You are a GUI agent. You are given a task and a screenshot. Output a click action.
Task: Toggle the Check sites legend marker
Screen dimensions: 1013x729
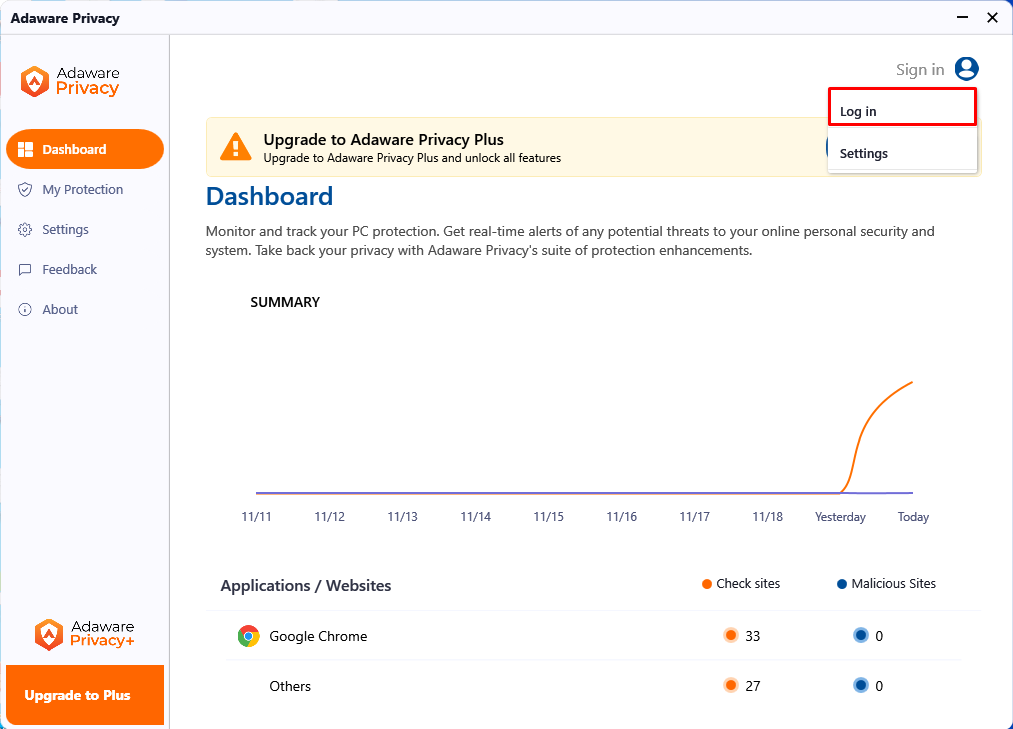[706, 583]
